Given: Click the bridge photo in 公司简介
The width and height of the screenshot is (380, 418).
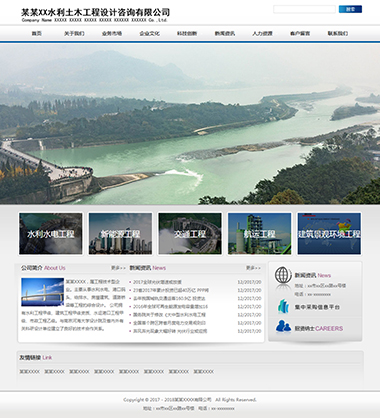Looking at the screenshot, I should tap(42, 292).
